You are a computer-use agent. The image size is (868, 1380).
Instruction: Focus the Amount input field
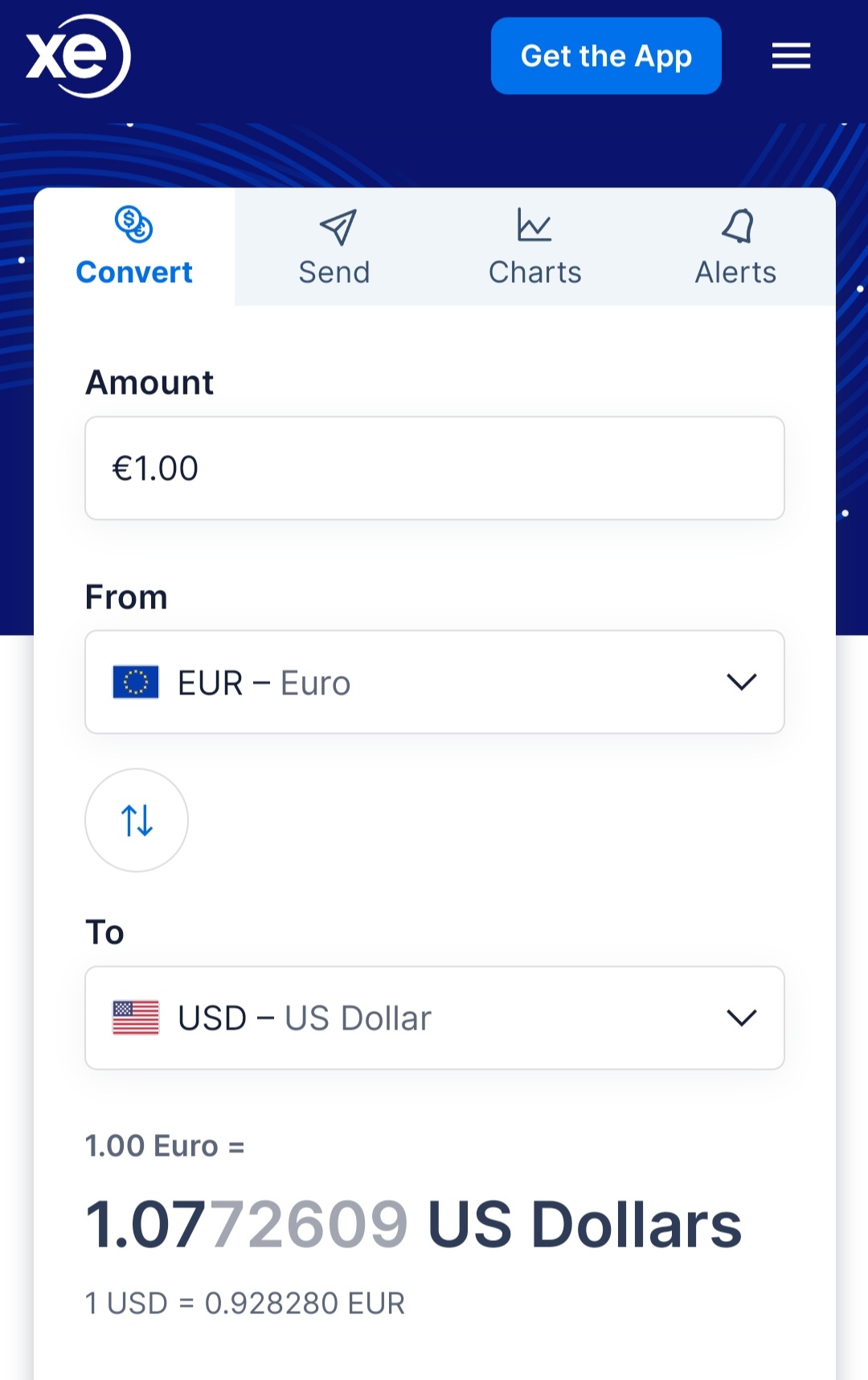point(434,468)
